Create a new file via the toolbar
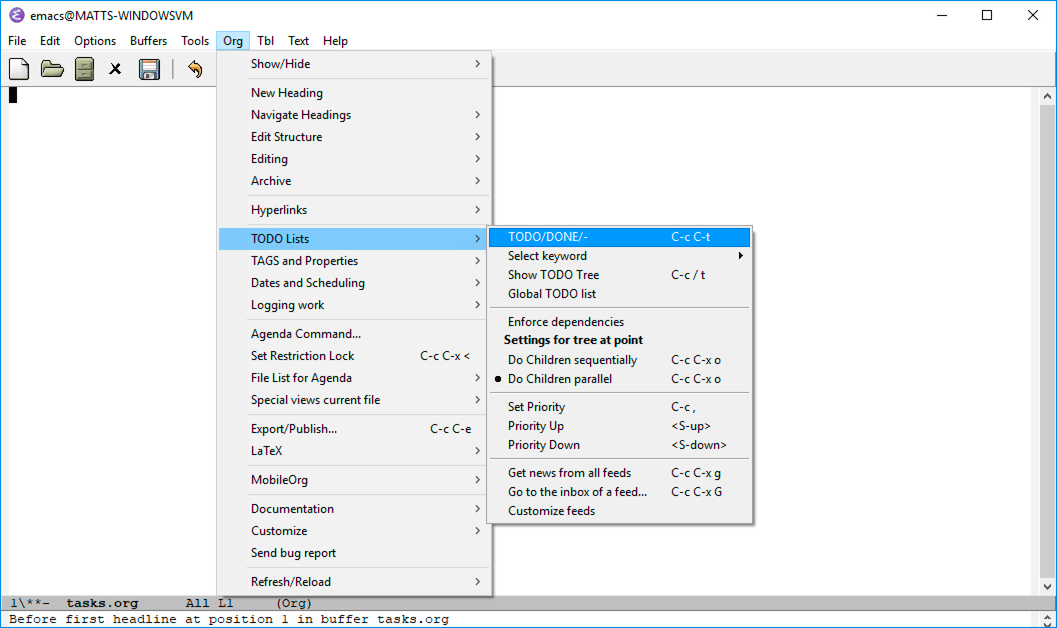 point(18,68)
